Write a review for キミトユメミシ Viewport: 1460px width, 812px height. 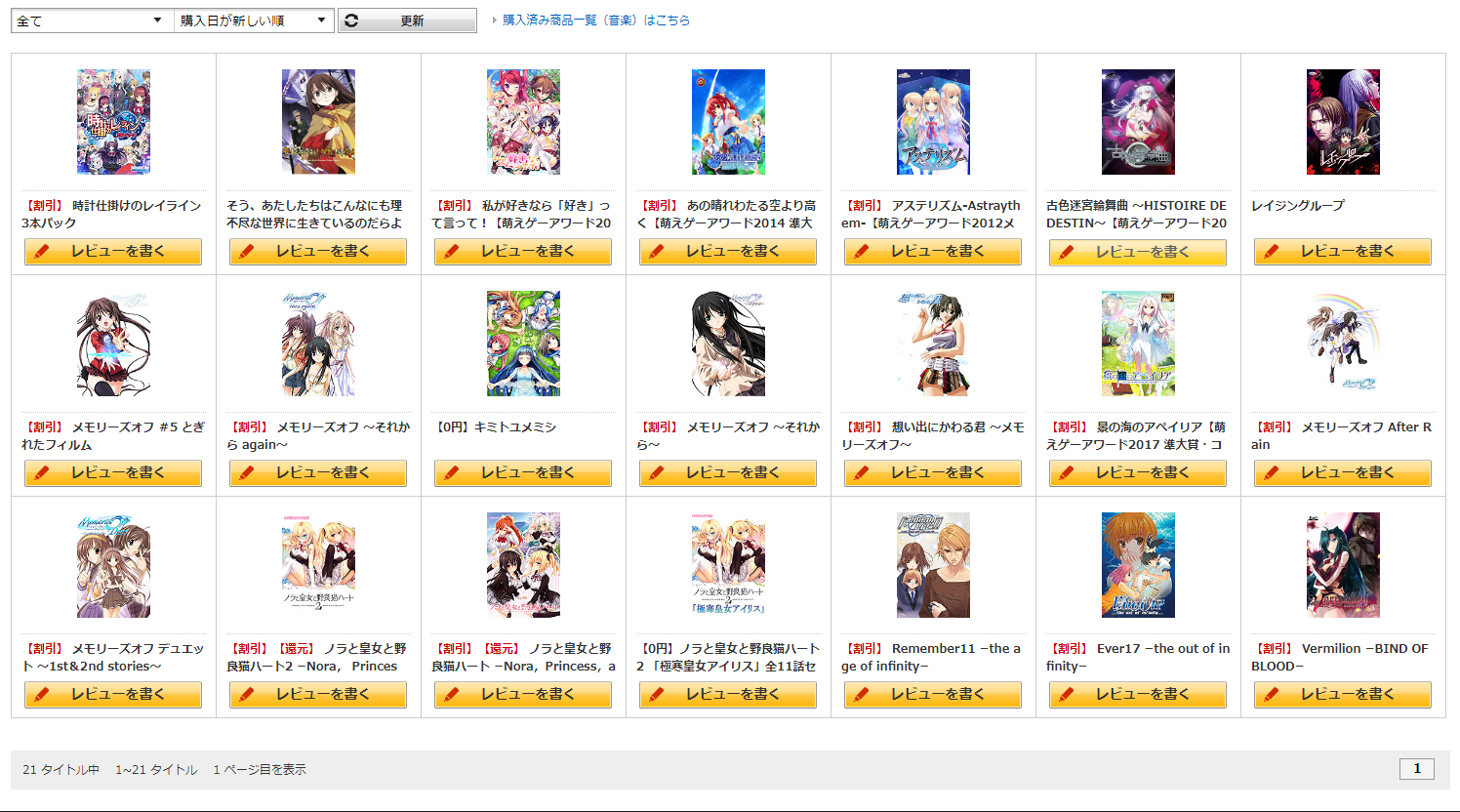tap(523, 473)
